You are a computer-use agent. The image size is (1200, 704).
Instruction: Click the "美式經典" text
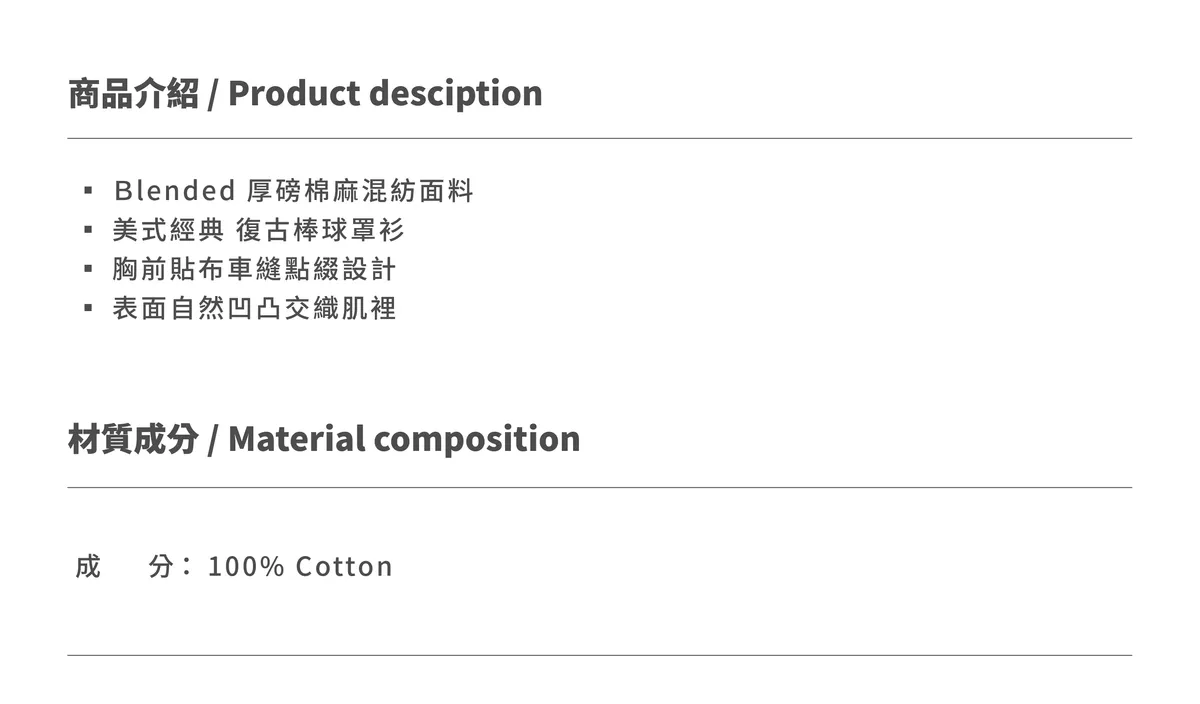pyautogui.click(x=168, y=230)
